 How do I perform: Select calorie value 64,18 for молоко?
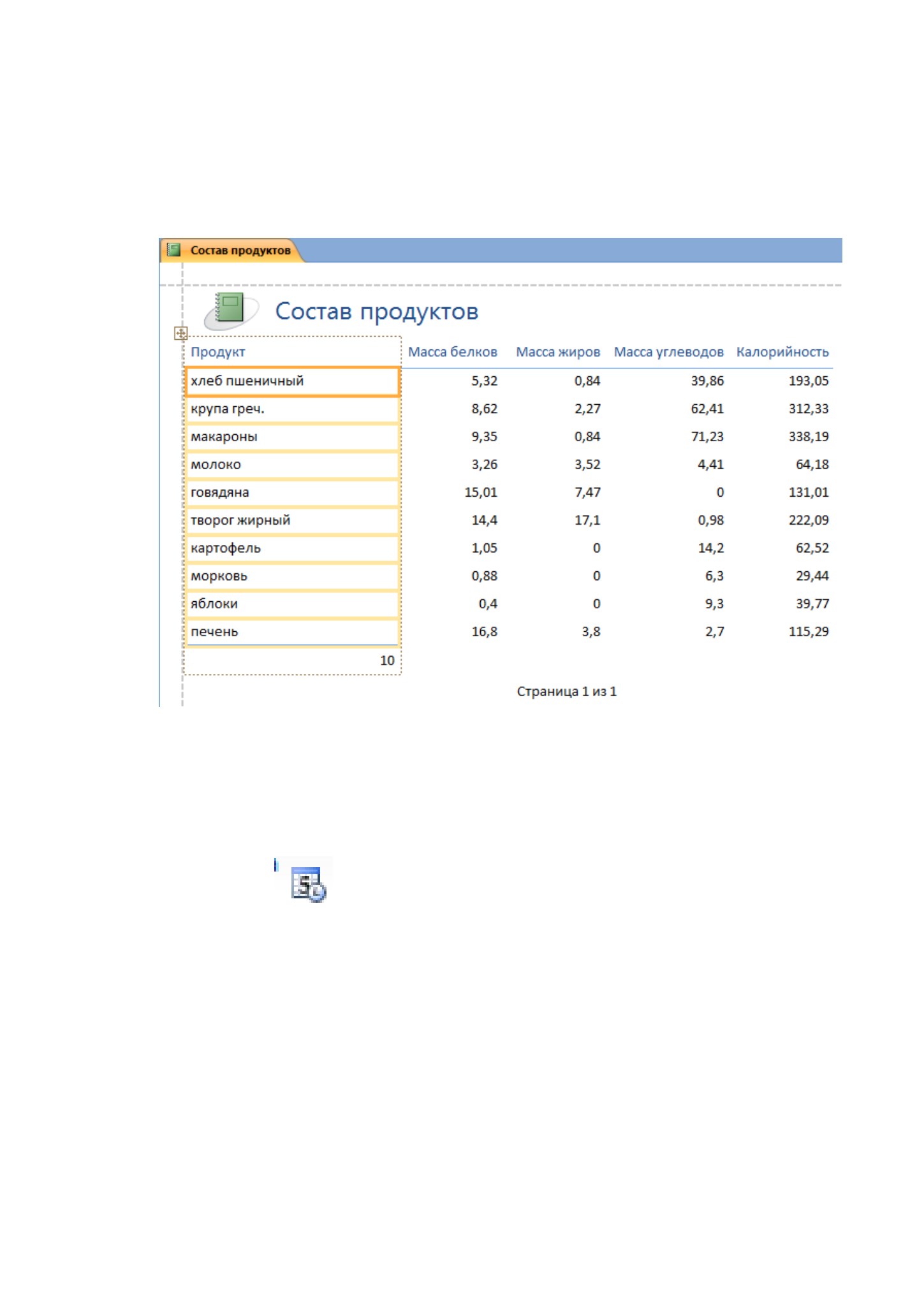click(812, 465)
